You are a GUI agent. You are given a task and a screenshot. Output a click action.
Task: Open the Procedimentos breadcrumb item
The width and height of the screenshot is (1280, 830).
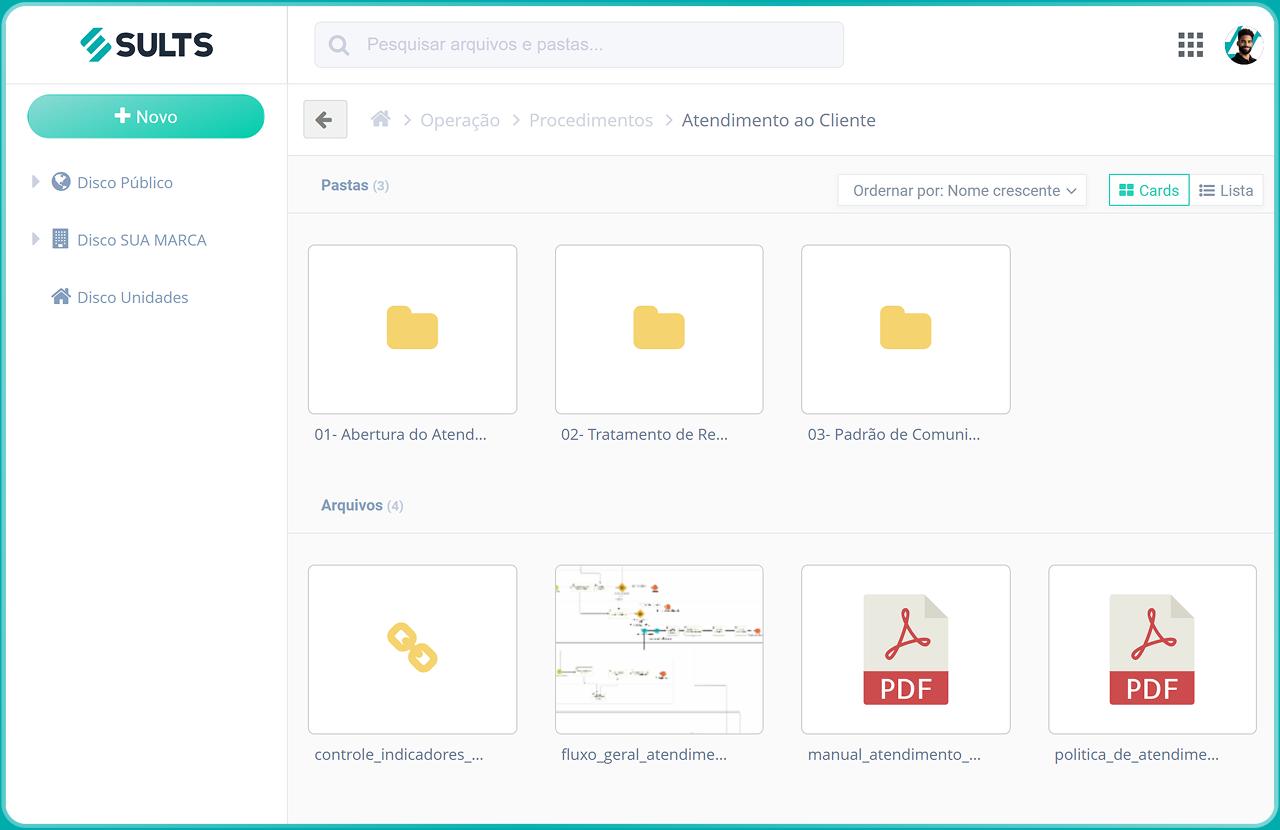coord(590,119)
